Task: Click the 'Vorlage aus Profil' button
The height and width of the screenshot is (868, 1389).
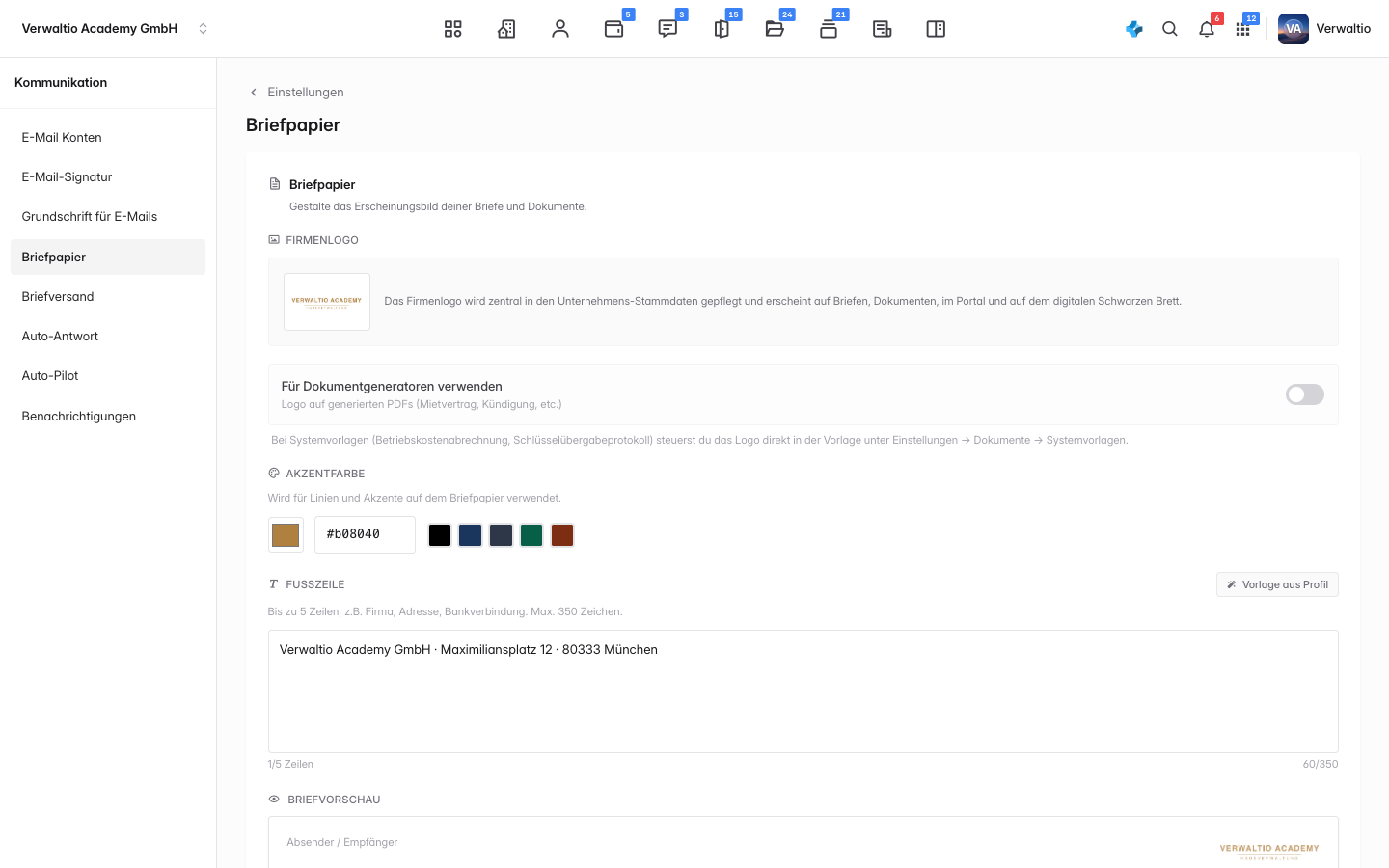Action: coord(1277,584)
